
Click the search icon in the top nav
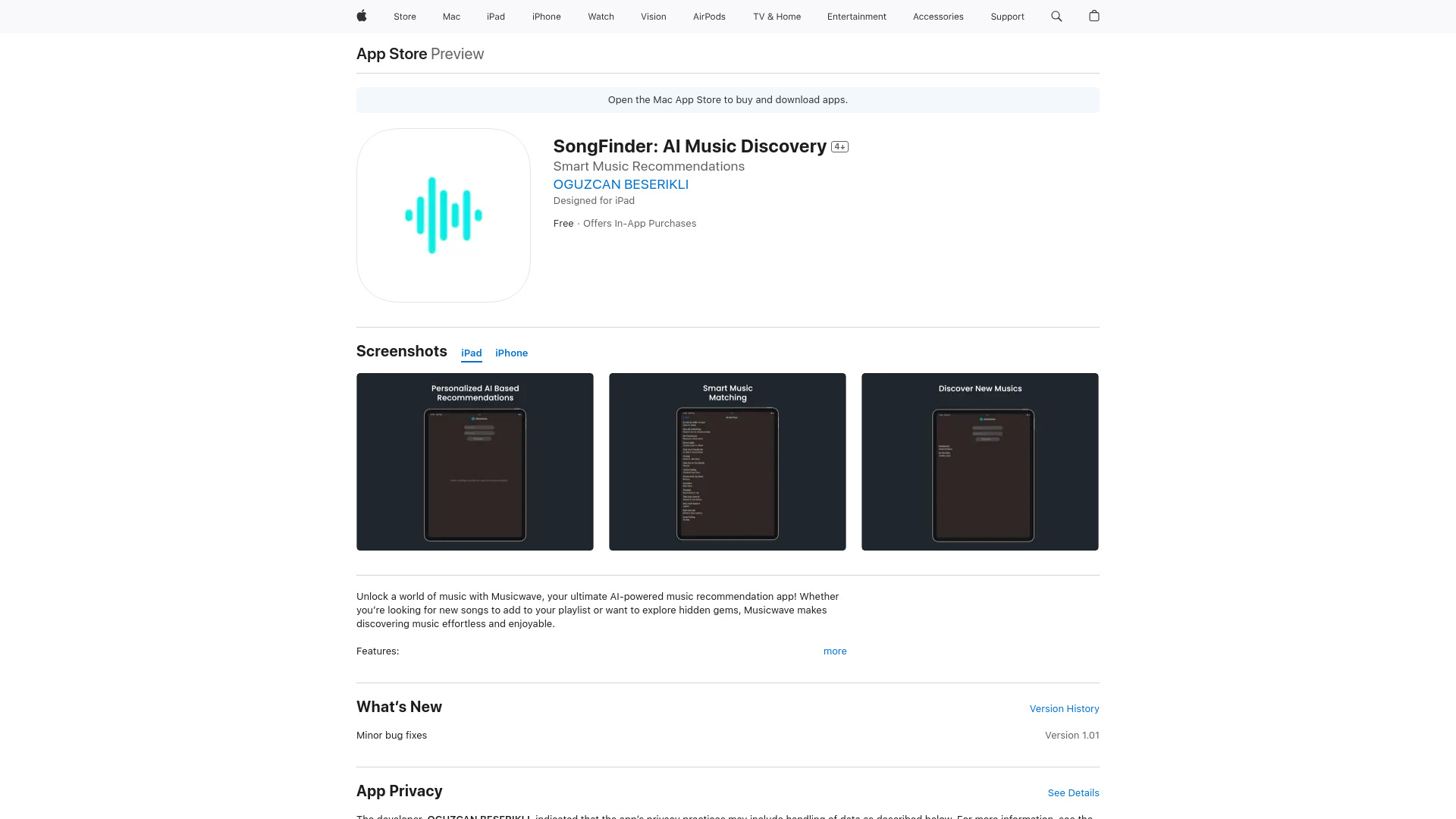pos(1057,16)
